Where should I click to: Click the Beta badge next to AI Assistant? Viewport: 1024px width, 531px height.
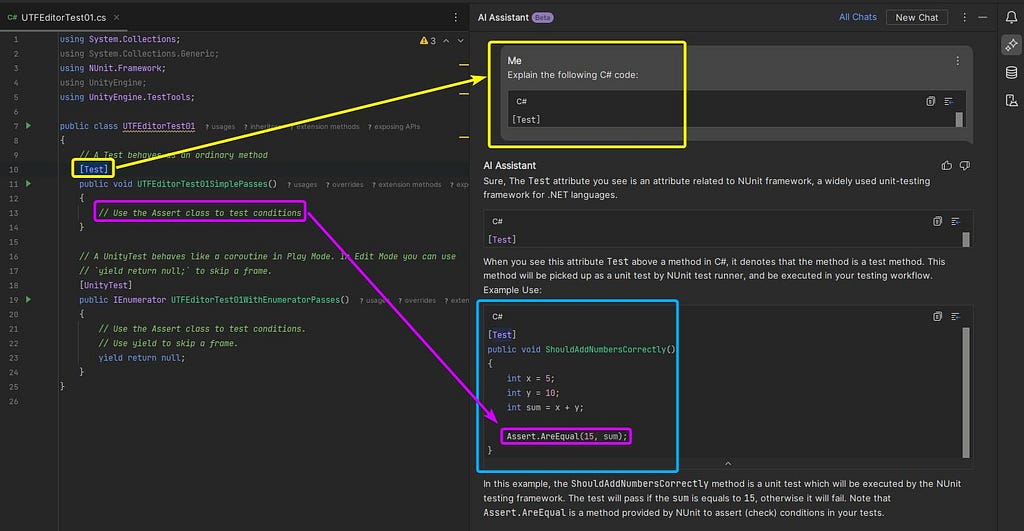pos(542,18)
